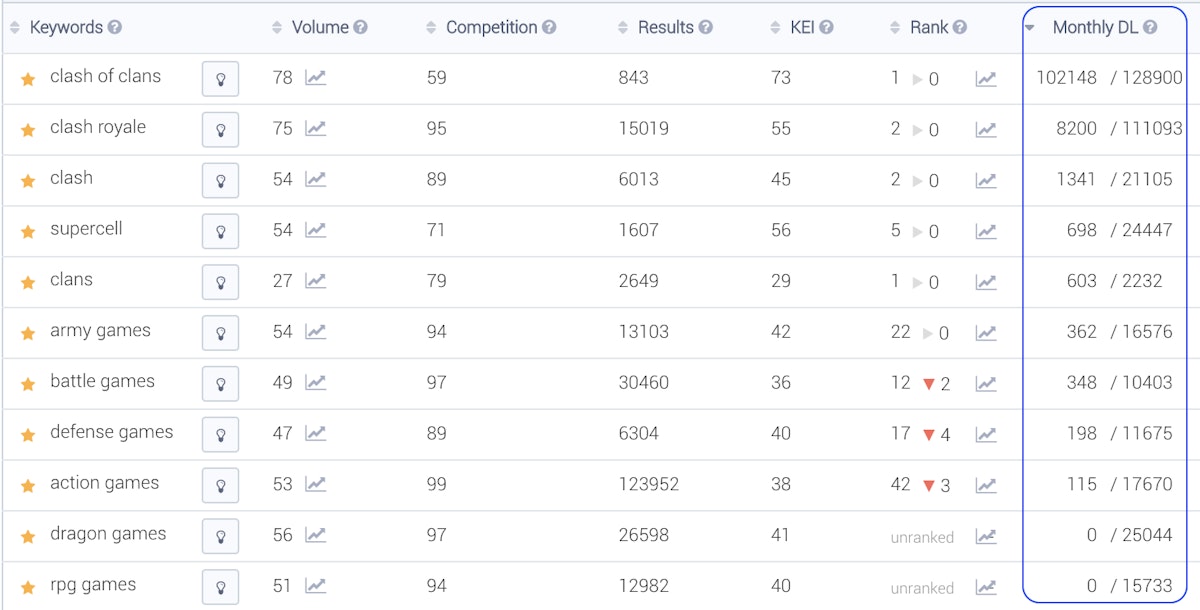
Task: Click the help icon next to Keywords header
Action: pos(115,27)
